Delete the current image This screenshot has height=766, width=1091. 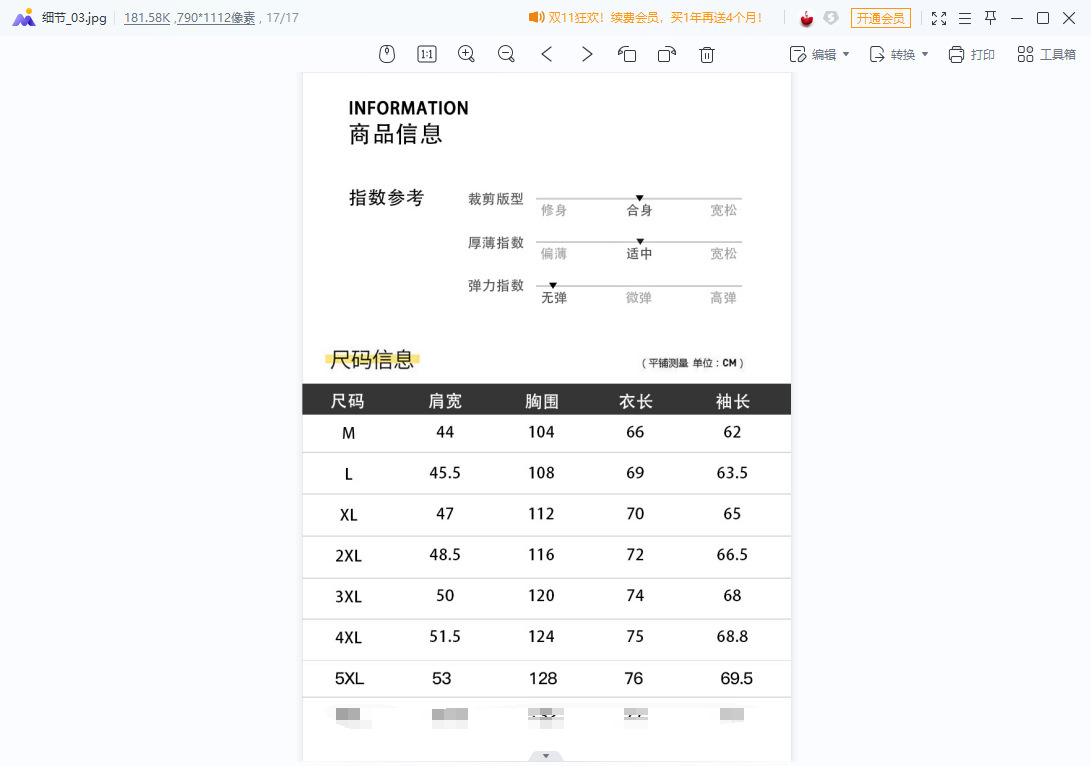click(707, 54)
